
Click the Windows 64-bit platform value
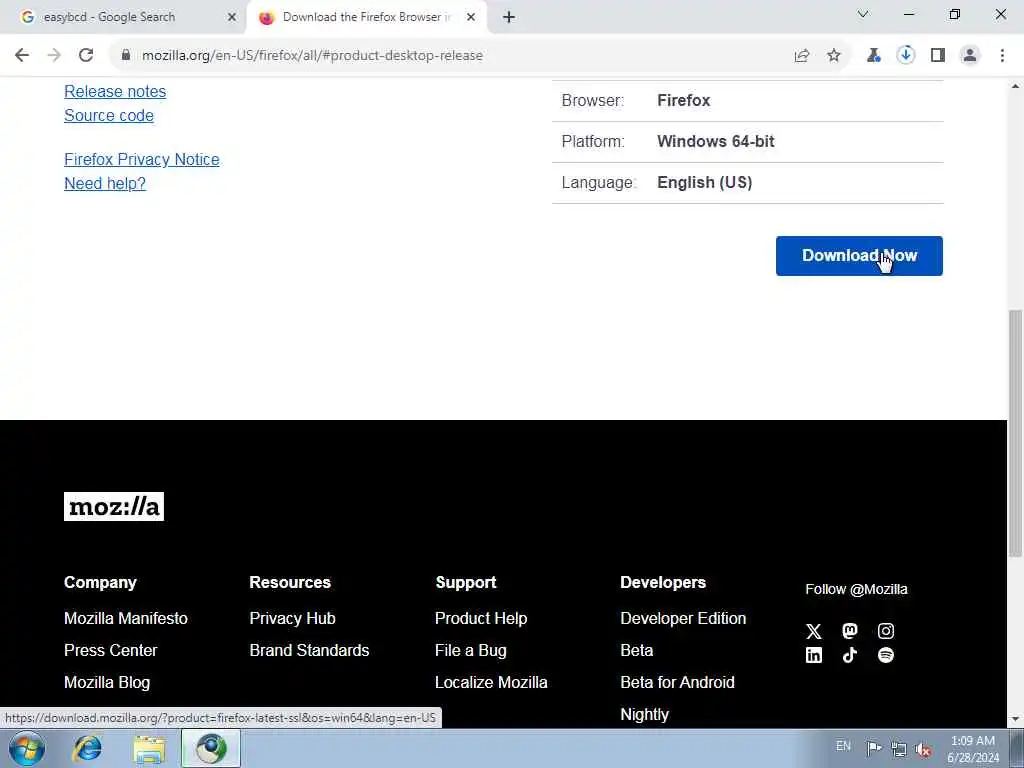click(716, 142)
